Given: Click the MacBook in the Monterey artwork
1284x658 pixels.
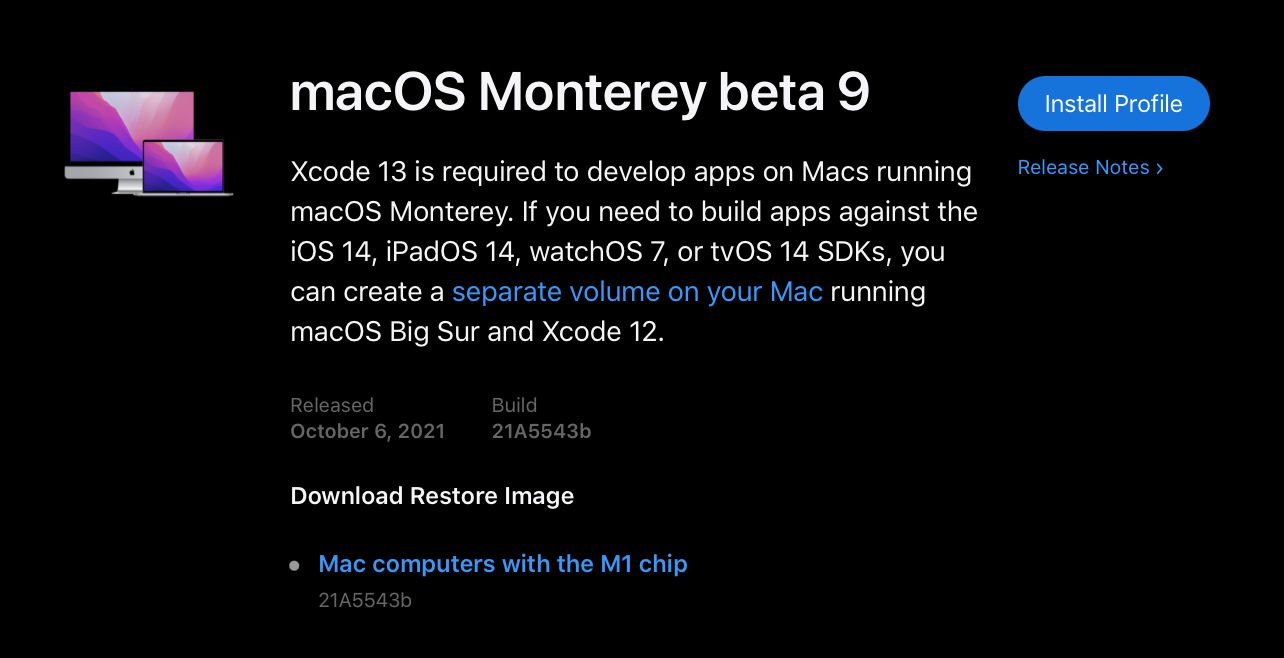Looking at the screenshot, I should click(184, 167).
